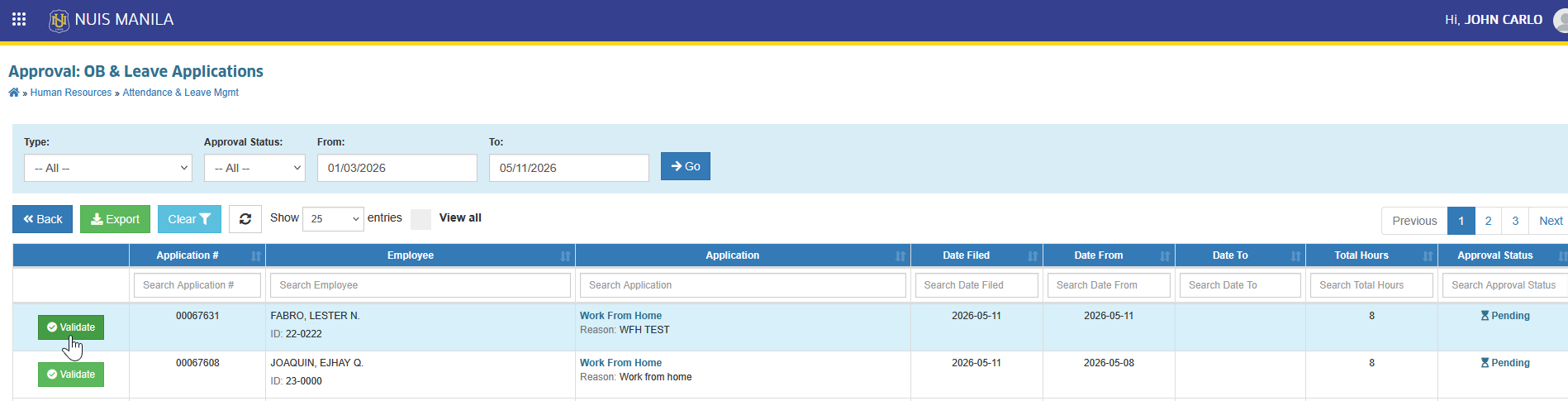Focus the Search Date From field
The image size is (1568, 401).
(x=1109, y=285)
